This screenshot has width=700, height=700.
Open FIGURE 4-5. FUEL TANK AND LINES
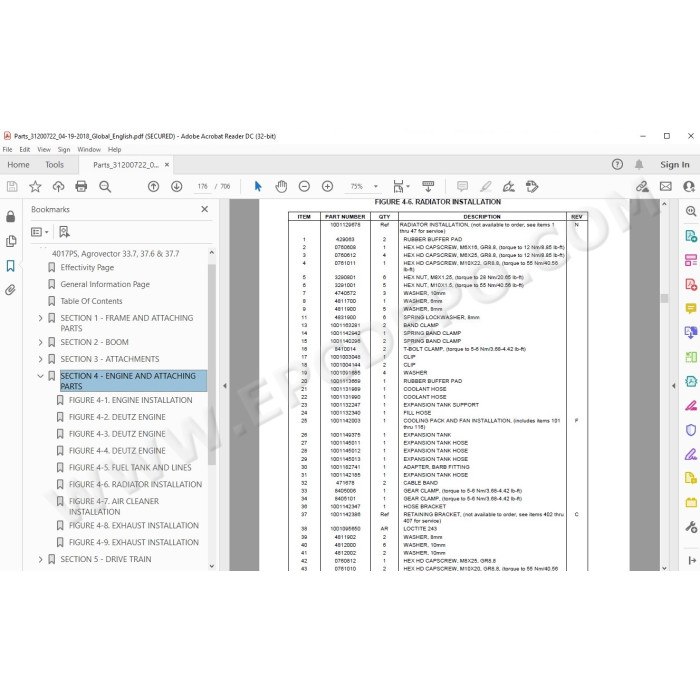[x=130, y=468]
